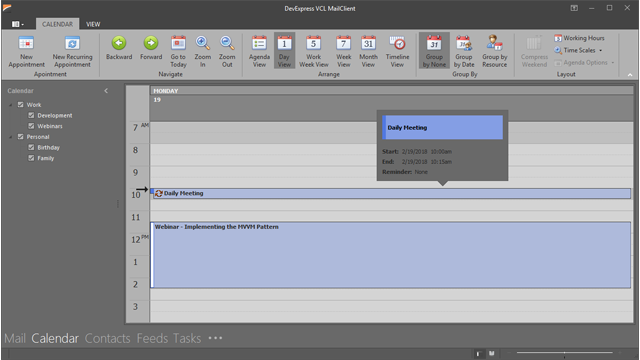Select Group by Date

pos(464,51)
